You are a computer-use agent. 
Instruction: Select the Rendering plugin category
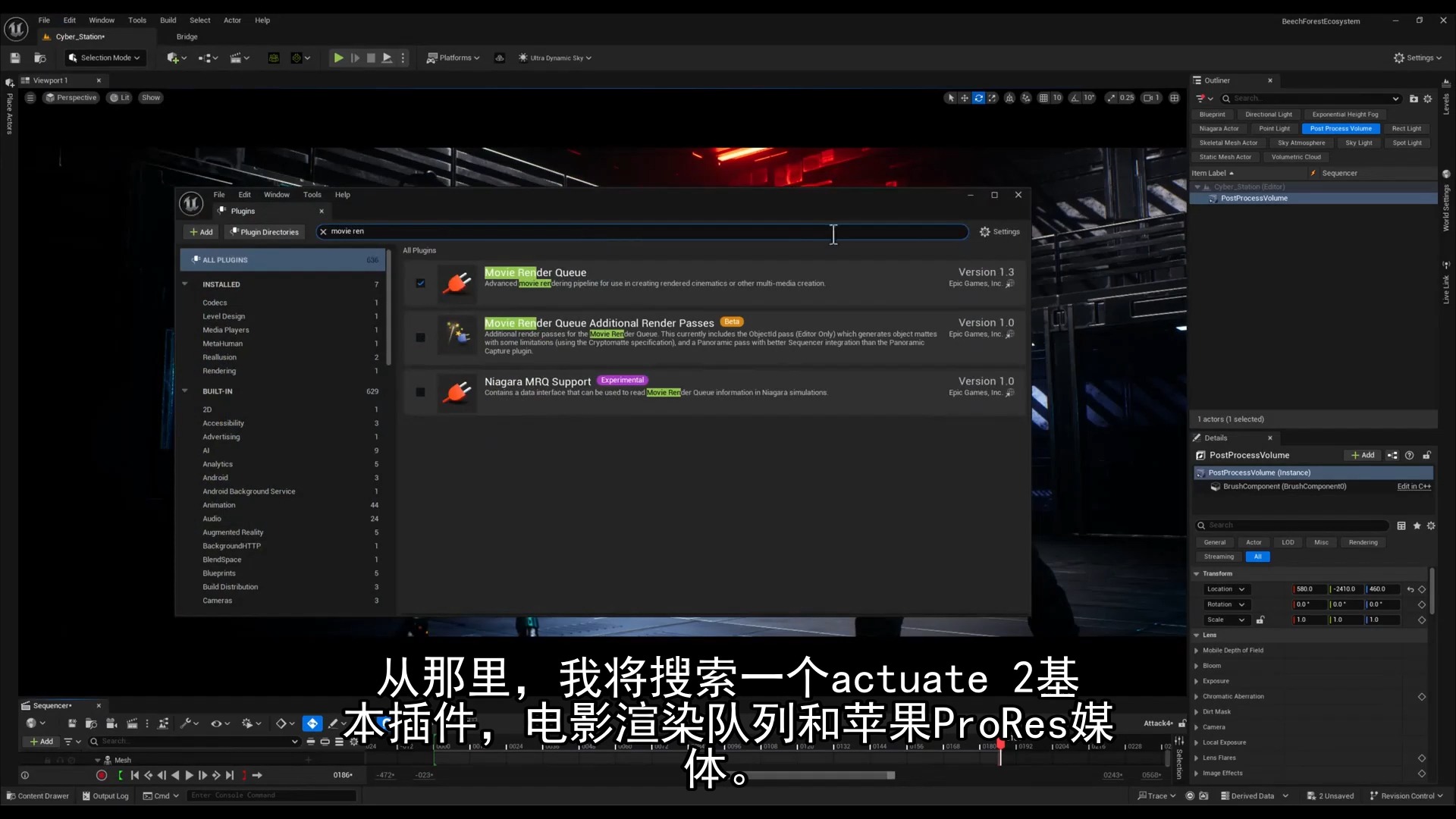click(219, 371)
